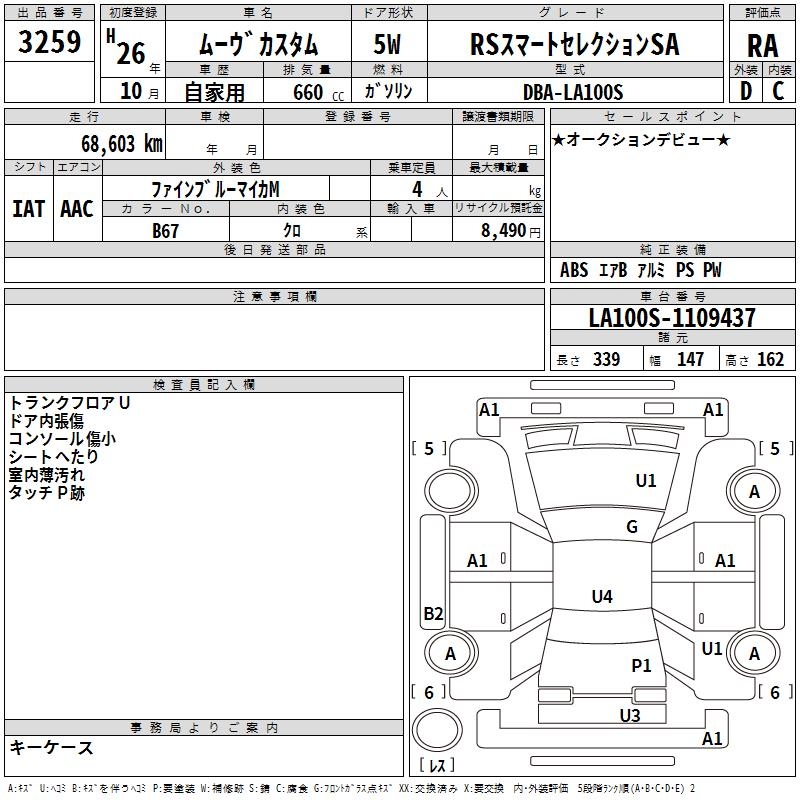Select the exterior grade D cell
Screen dimensions: 800x800
pyautogui.click(x=745, y=91)
